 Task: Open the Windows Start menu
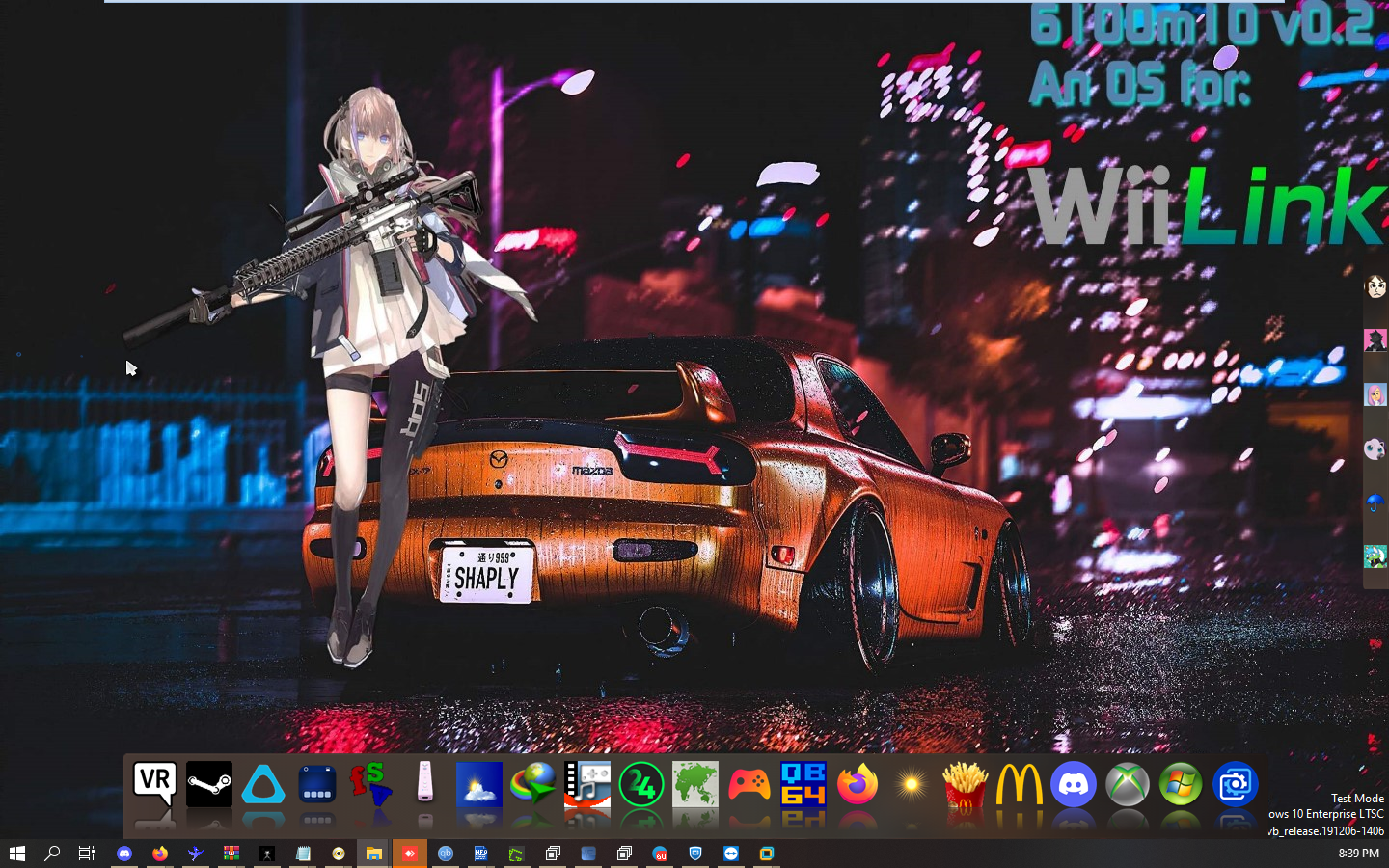coord(16,854)
